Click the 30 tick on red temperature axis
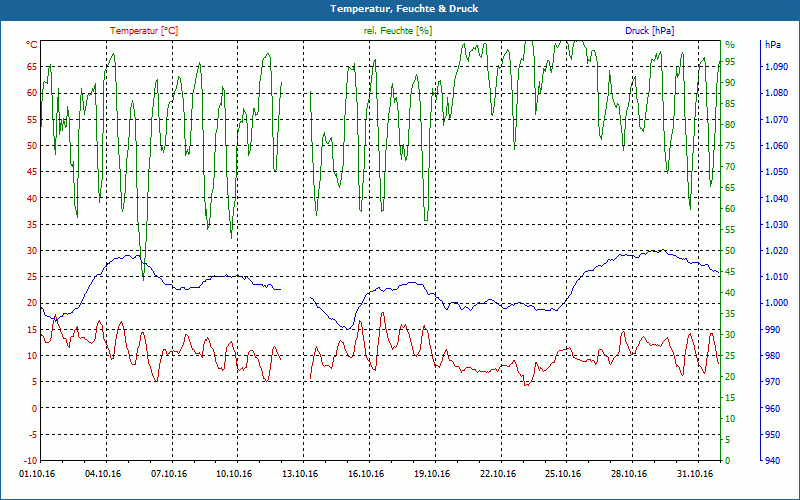This screenshot has width=800, height=500. pyautogui.click(x=32, y=251)
